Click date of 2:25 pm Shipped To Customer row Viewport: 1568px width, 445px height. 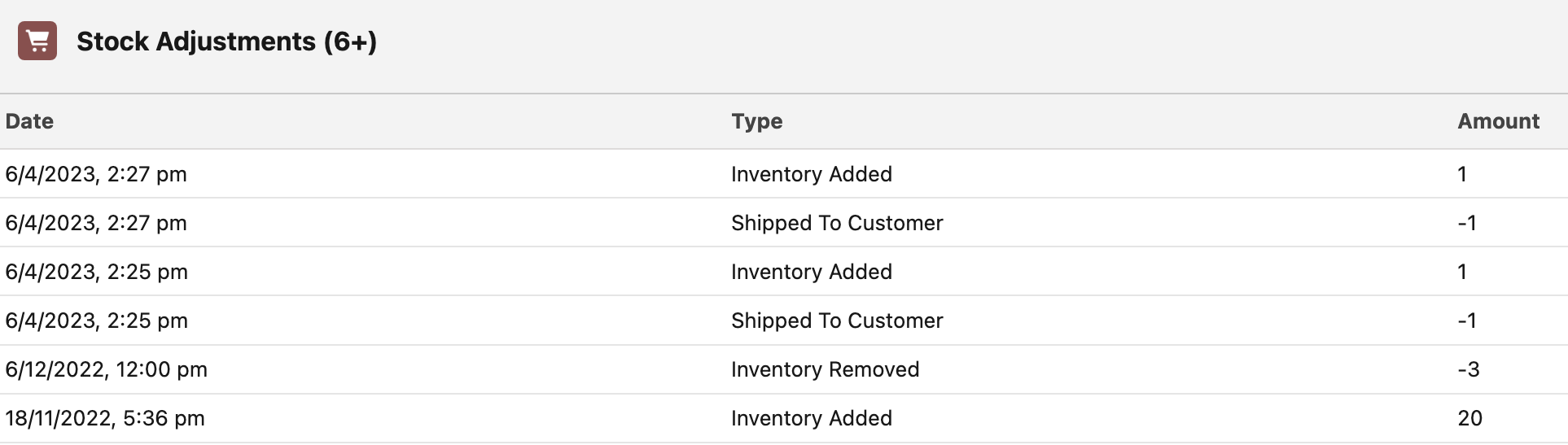tap(96, 321)
